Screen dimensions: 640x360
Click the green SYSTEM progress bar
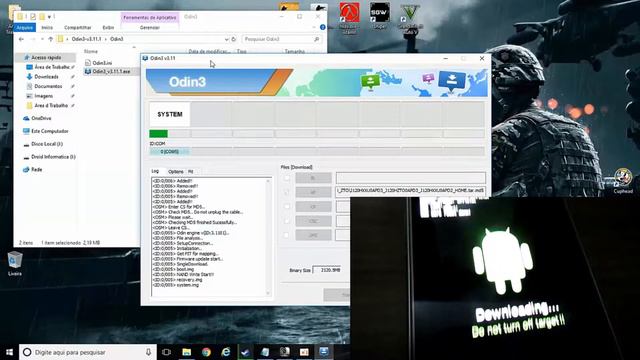click(158, 133)
